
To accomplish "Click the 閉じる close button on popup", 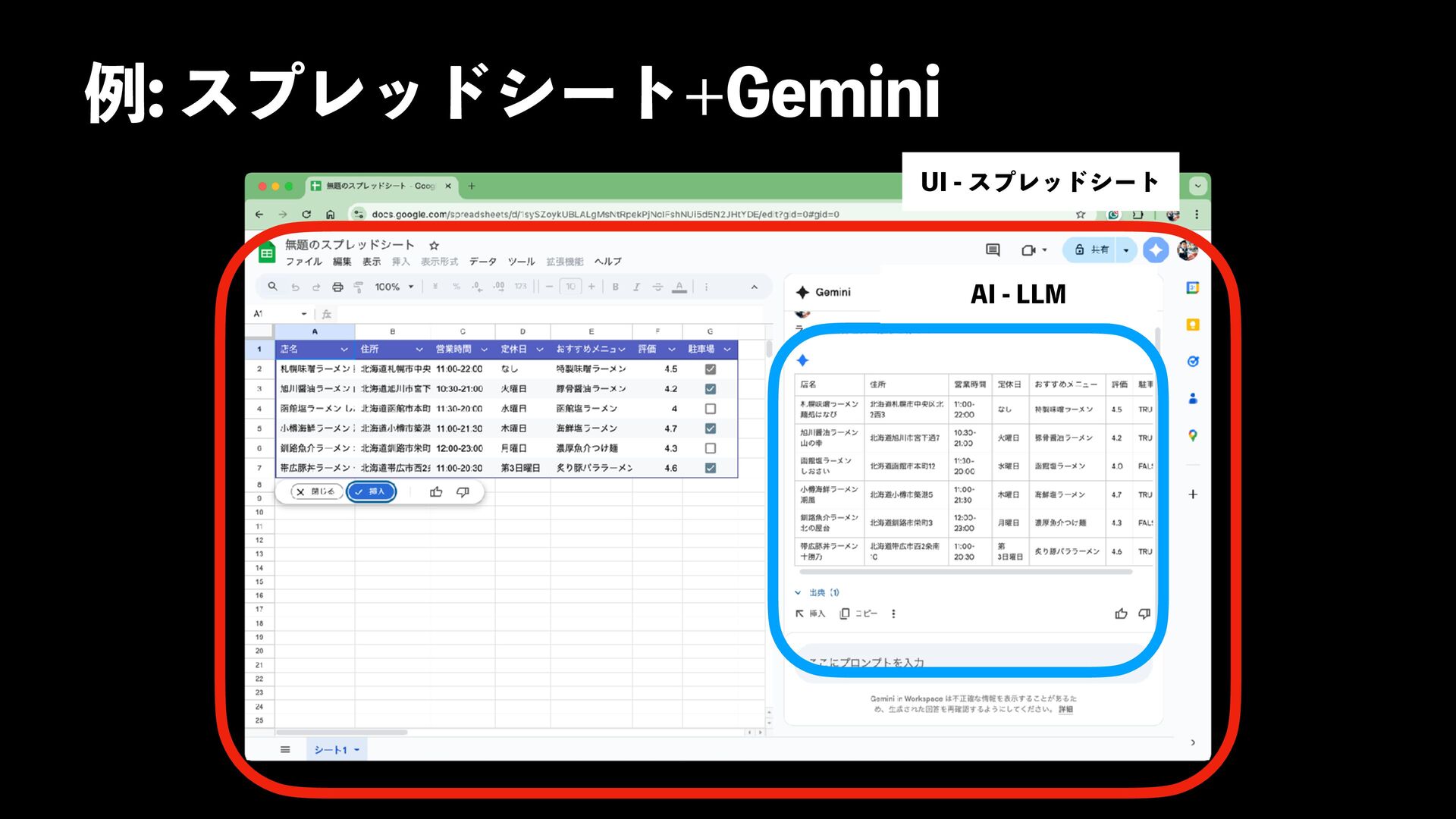I will coord(317,492).
